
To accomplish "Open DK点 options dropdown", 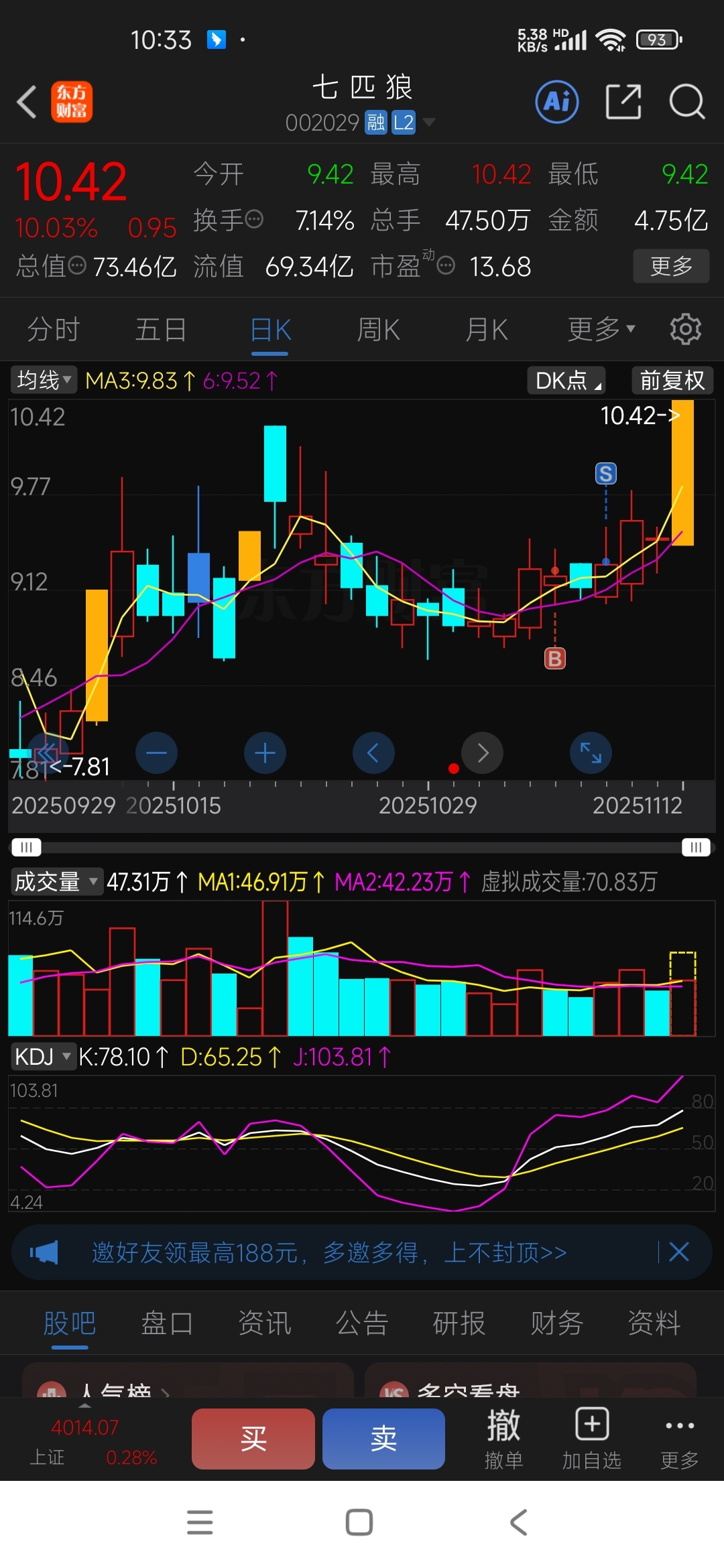I will coord(566,380).
